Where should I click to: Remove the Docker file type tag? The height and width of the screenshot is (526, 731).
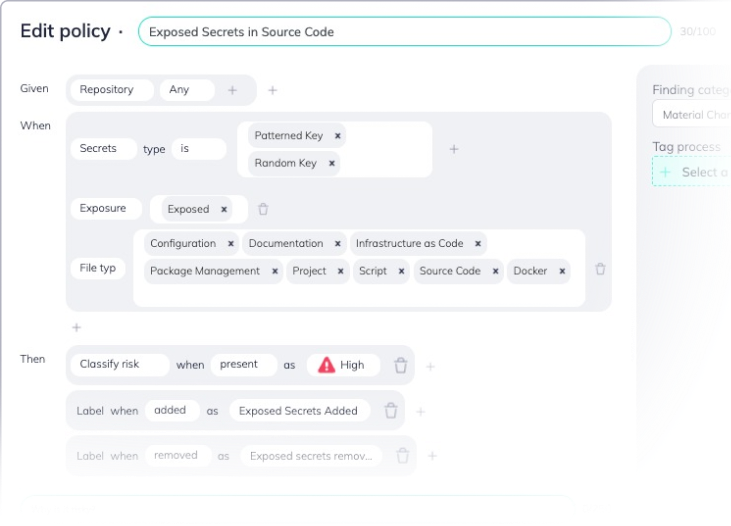pyautogui.click(x=563, y=271)
